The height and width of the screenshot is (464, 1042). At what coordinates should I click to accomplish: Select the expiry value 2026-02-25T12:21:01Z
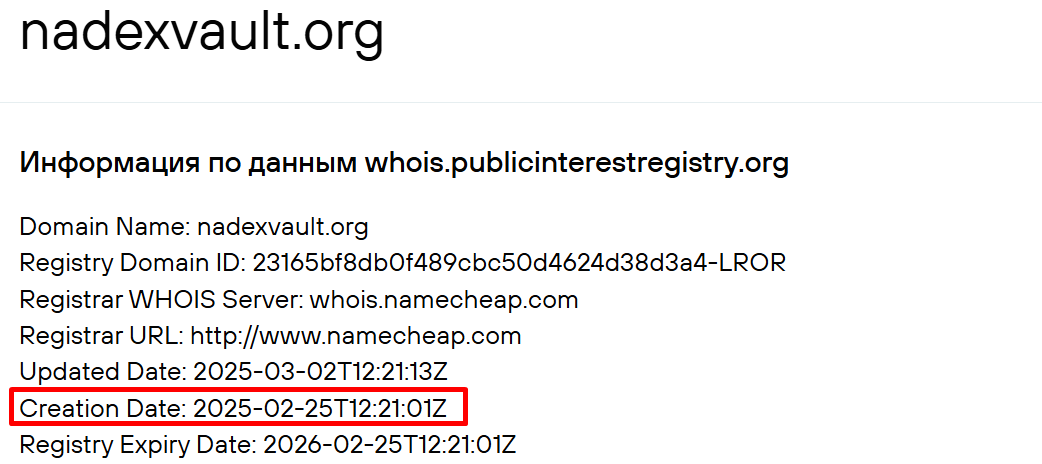pyautogui.click(x=389, y=444)
